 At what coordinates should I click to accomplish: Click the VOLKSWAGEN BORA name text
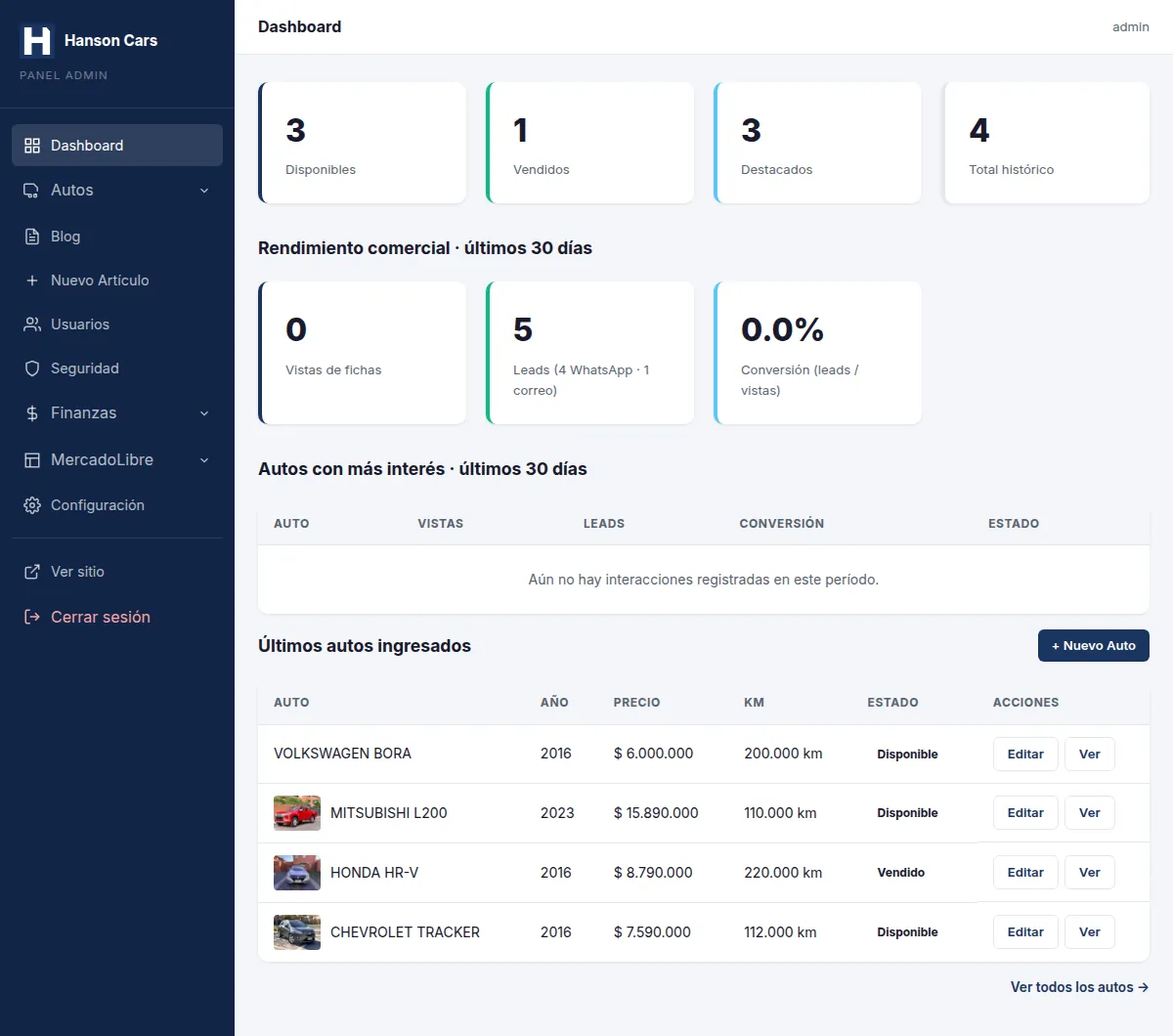(342, 754)
